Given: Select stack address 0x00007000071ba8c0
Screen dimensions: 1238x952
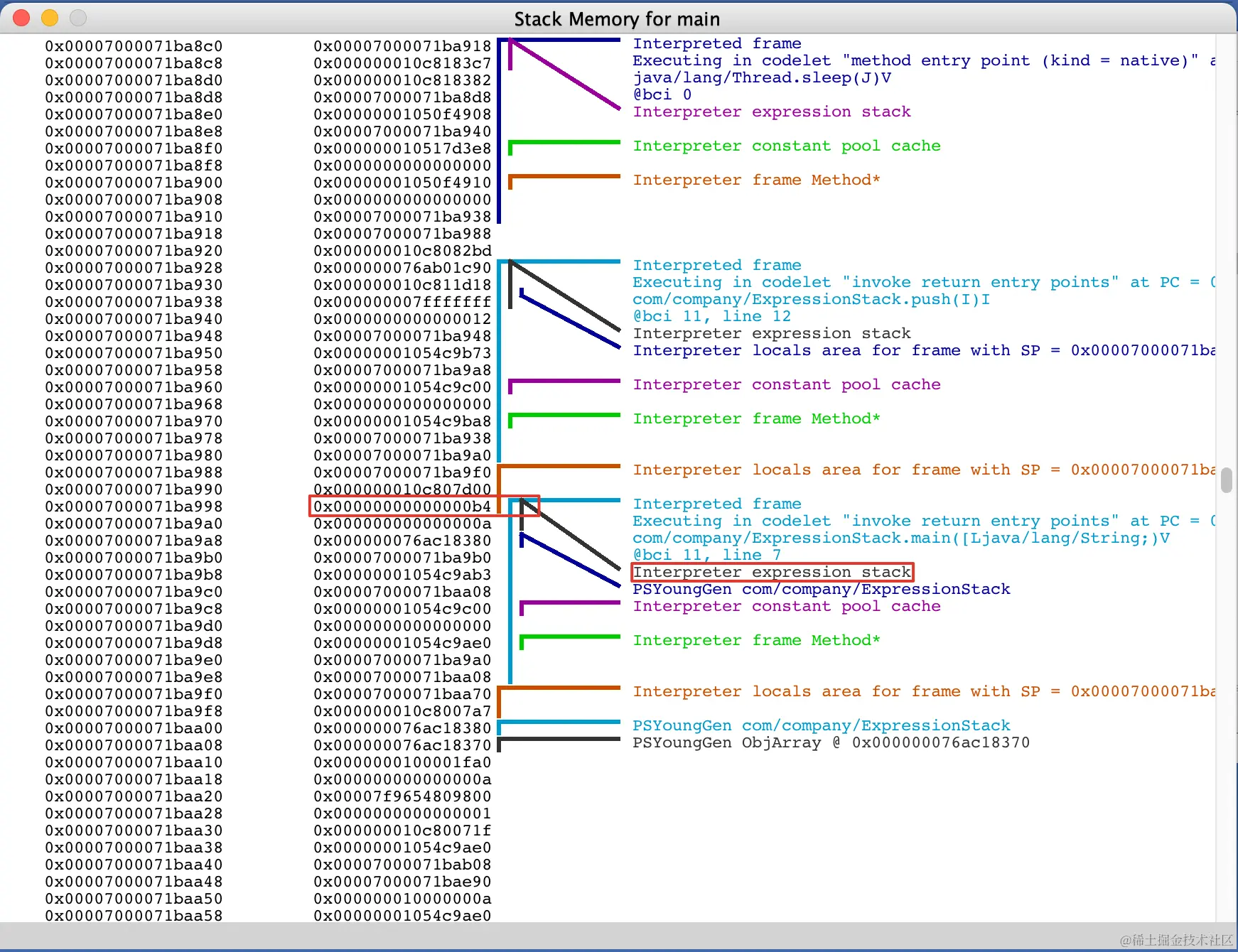Looking at the screenshot, I should coord(134,46).
